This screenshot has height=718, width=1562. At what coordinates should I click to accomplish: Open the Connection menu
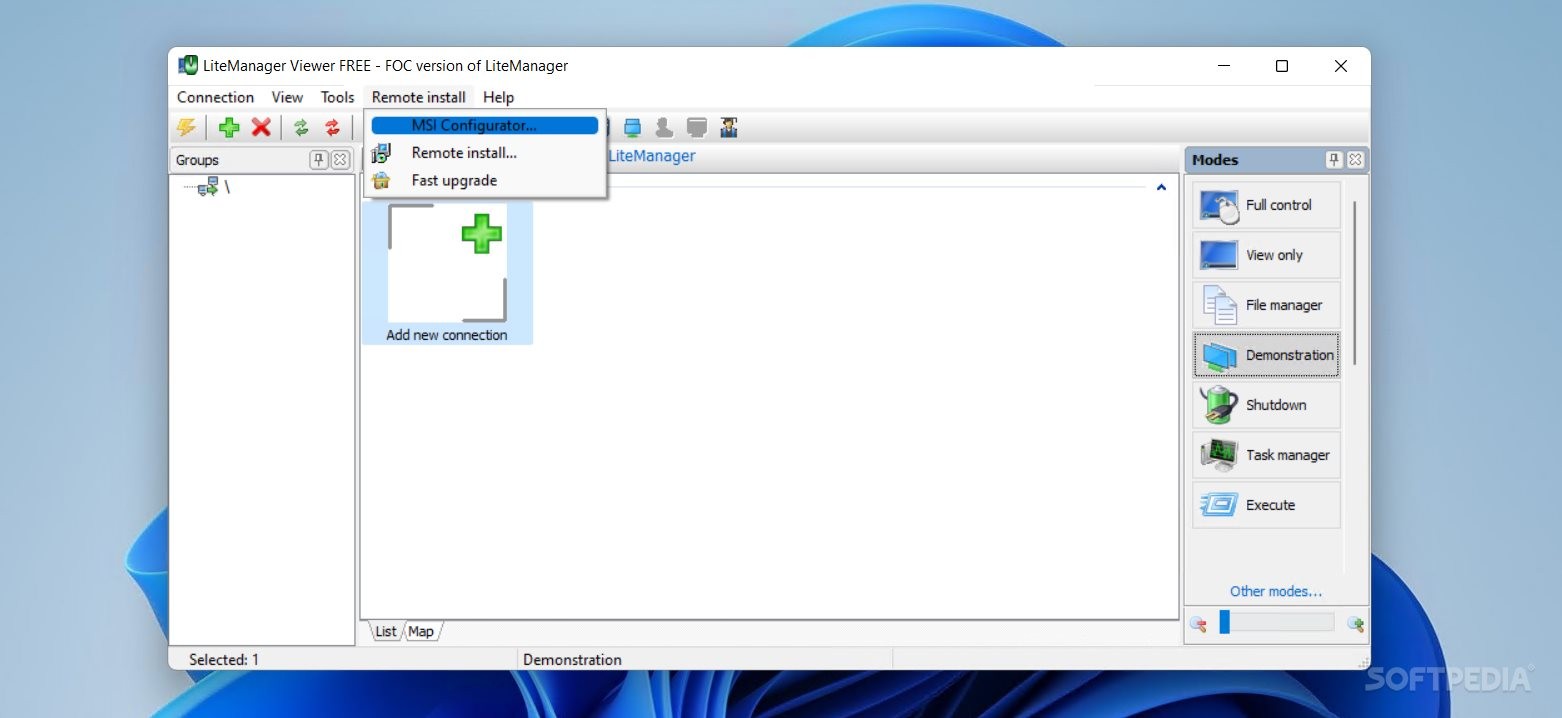coord(215,97)
